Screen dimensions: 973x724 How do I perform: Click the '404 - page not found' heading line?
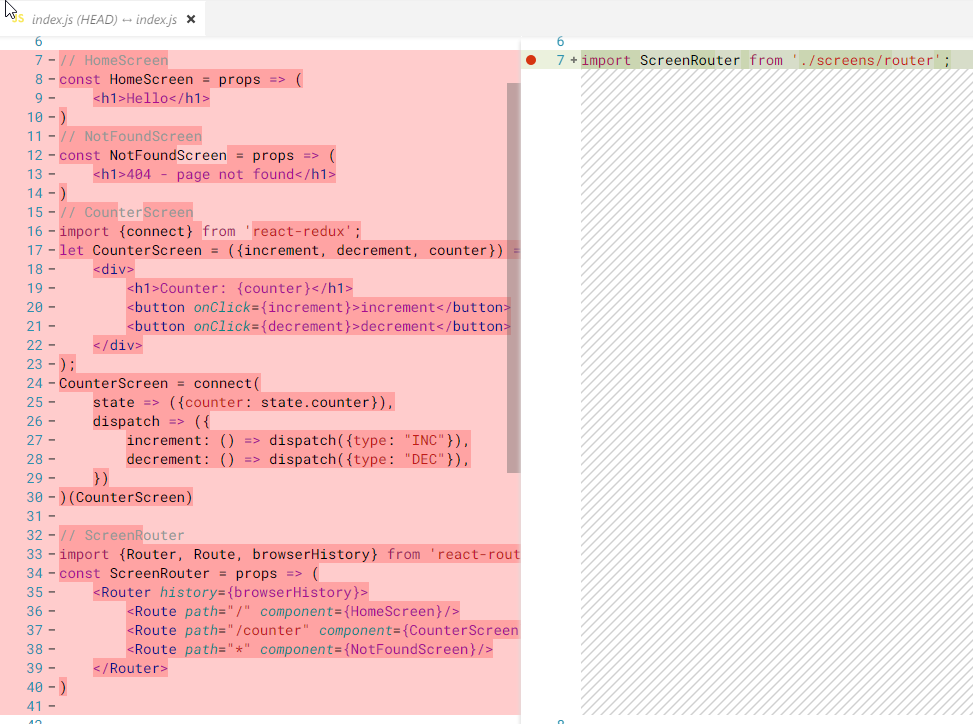(215, 174)
